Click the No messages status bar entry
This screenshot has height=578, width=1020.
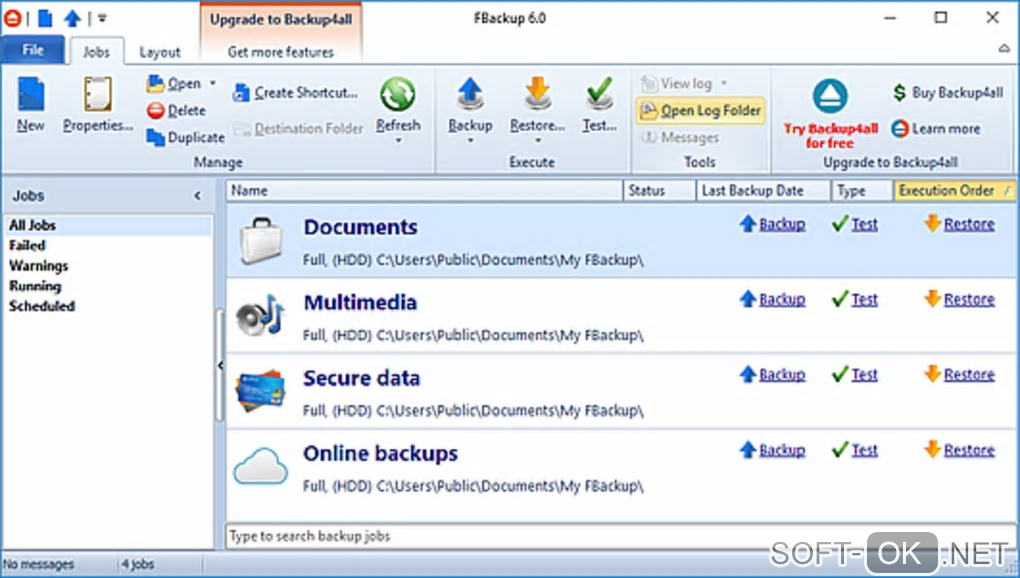39,564
